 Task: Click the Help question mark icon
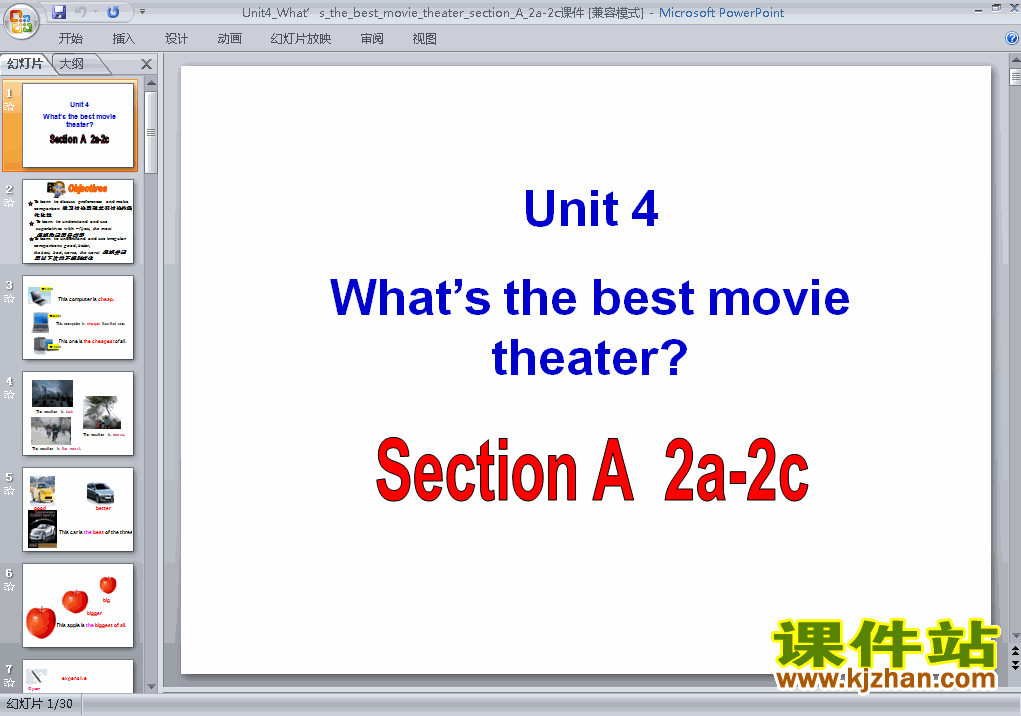[1012, 38]
